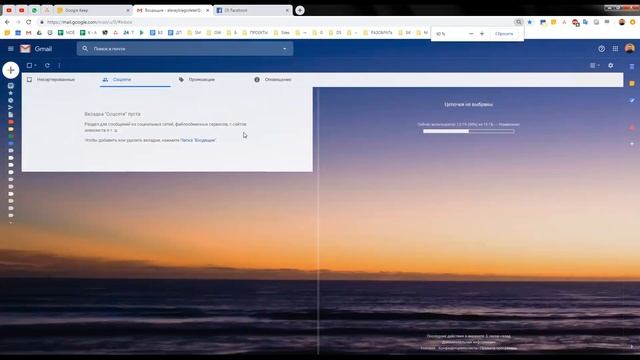Expand advanced search options arrow
640x360 pixels.
coord(284,49)
